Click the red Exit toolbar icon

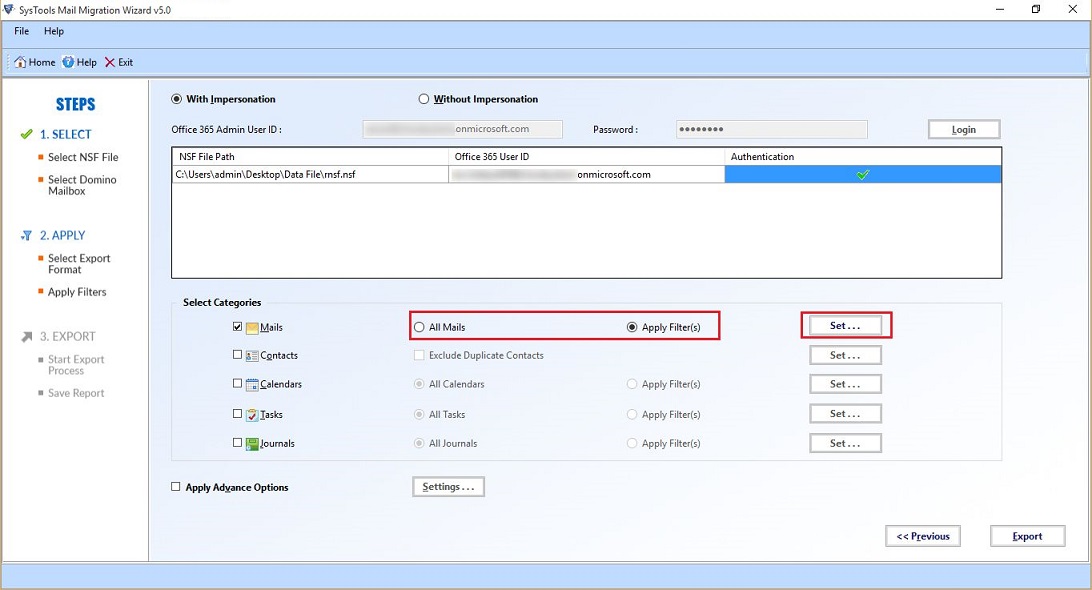pyautogui.click(x=110, y=62)
